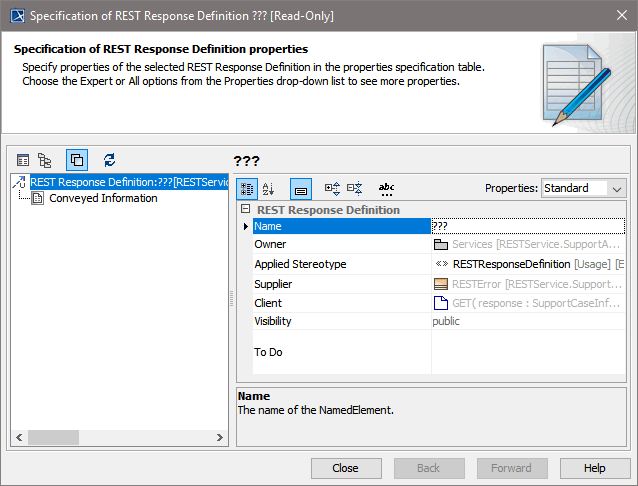Sort properties alphabetically with A-Z icon

(x=268, y=188)
